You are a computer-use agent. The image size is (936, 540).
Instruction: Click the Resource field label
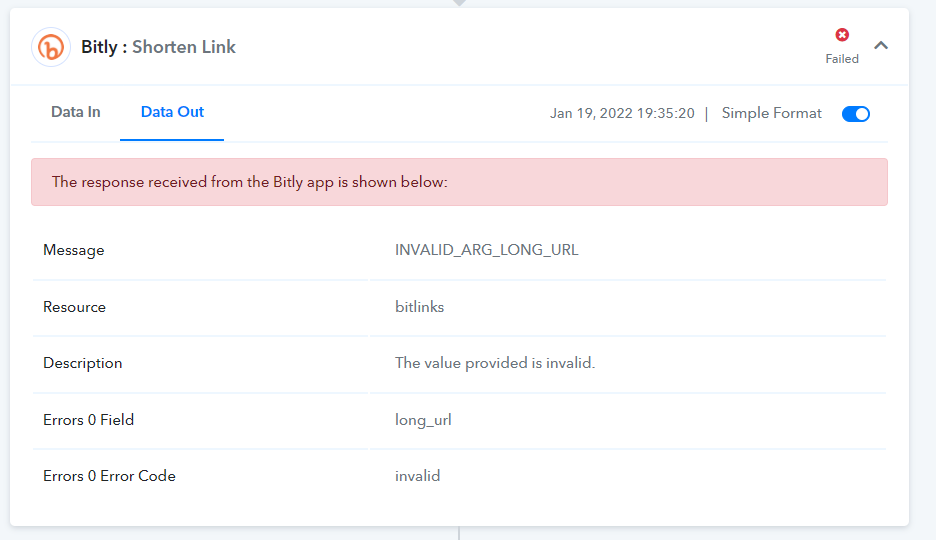click(x=74, y=307)
